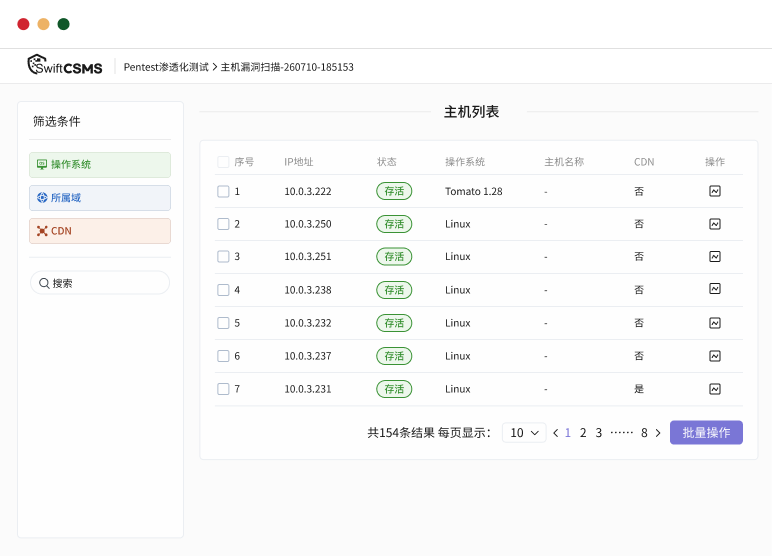Go to next page arrow
Screen dimensions: 772x556
[x=658, y=433]
